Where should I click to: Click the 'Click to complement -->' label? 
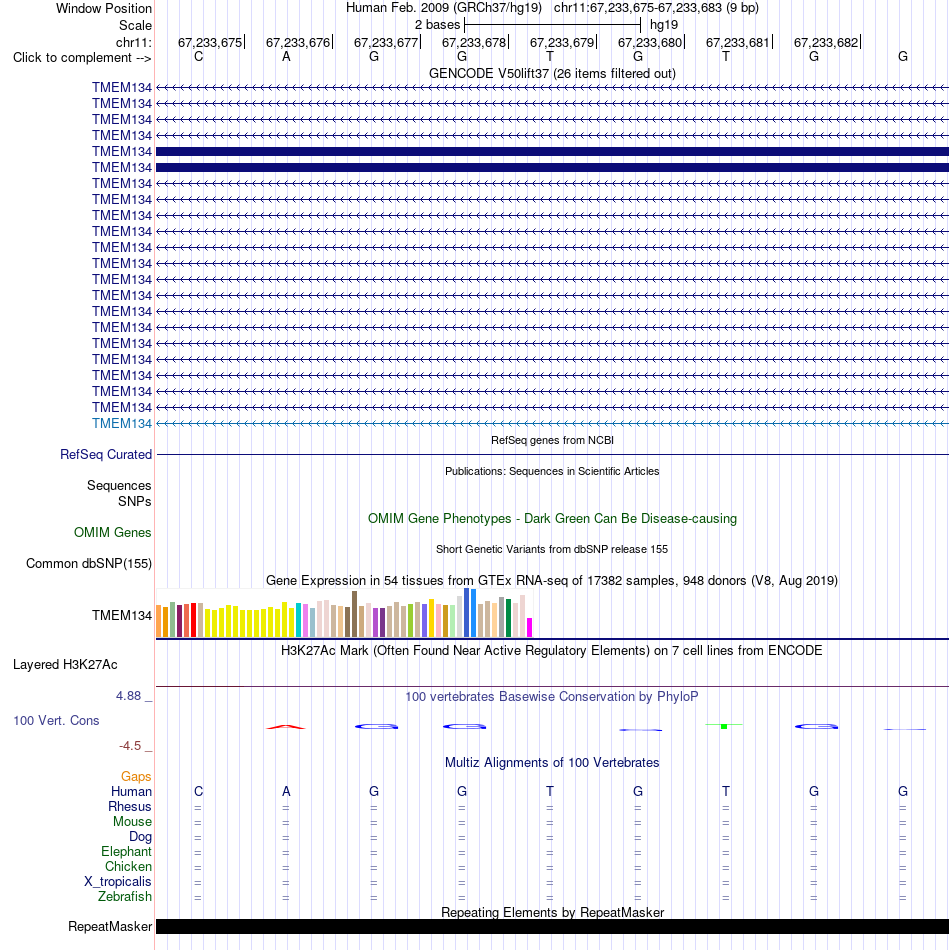point(82,58)
